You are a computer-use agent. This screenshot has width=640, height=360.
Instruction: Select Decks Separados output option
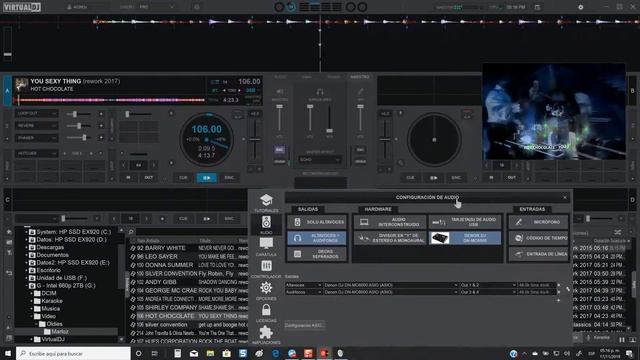click(317, 254)
